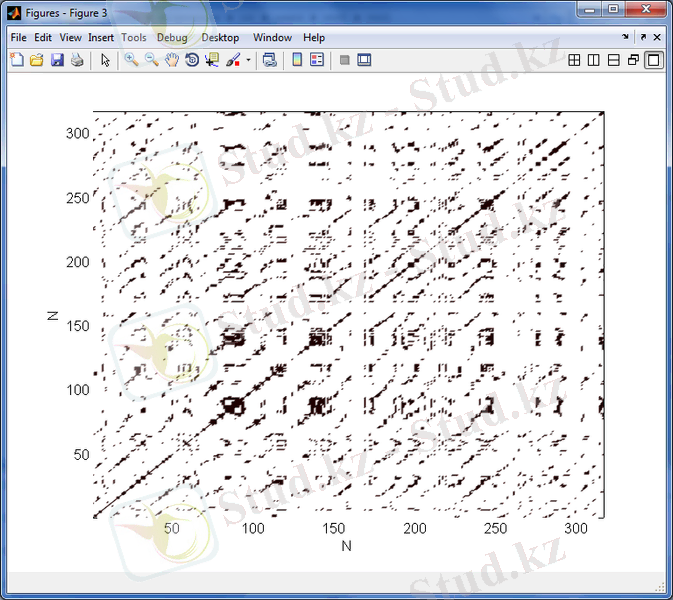This screenshot has height=600, width=673.
Task: Click the x-axis label N
Action: point(346,546)
